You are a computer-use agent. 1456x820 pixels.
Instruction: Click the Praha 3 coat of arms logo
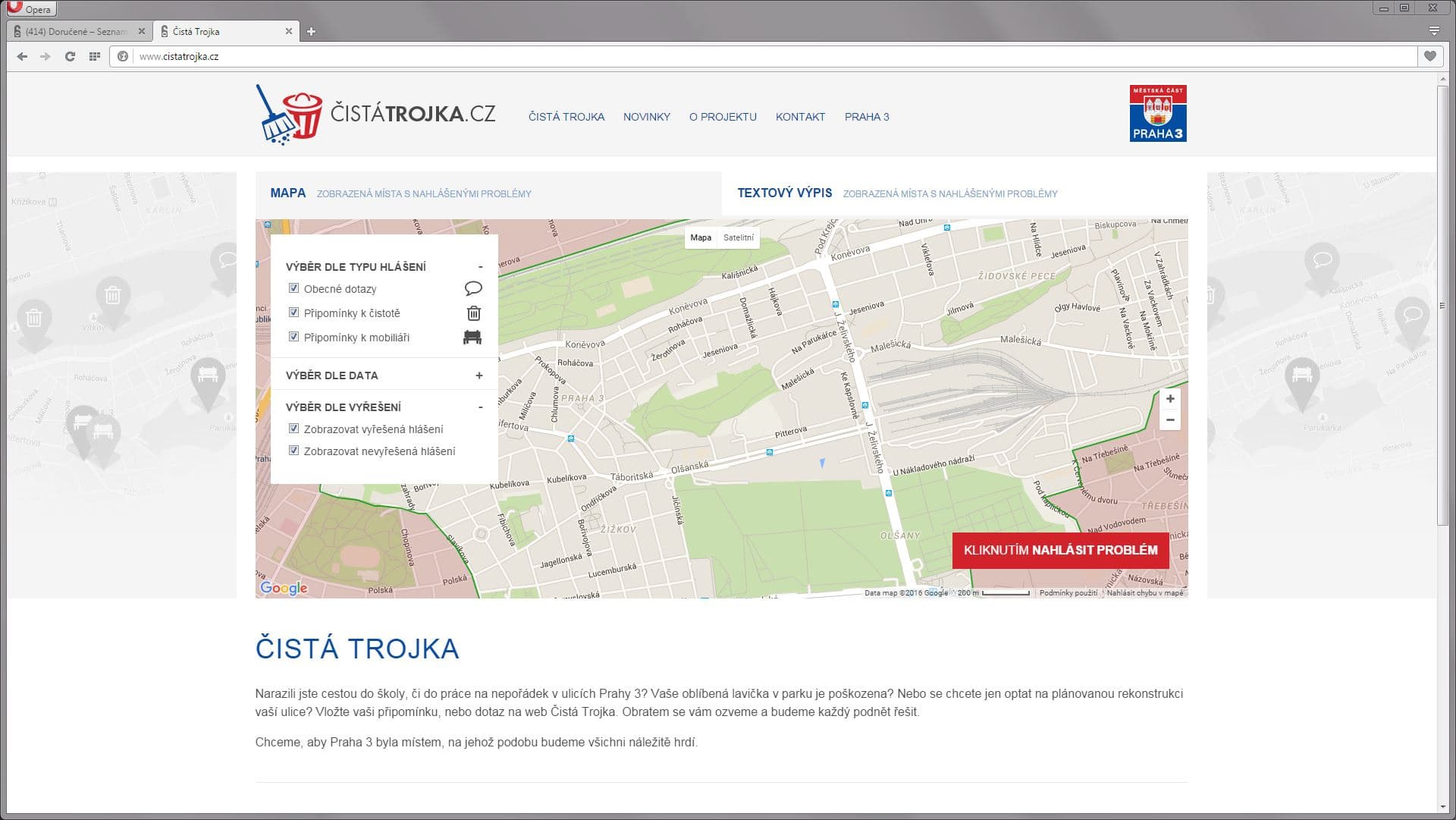coord(1157,113)
